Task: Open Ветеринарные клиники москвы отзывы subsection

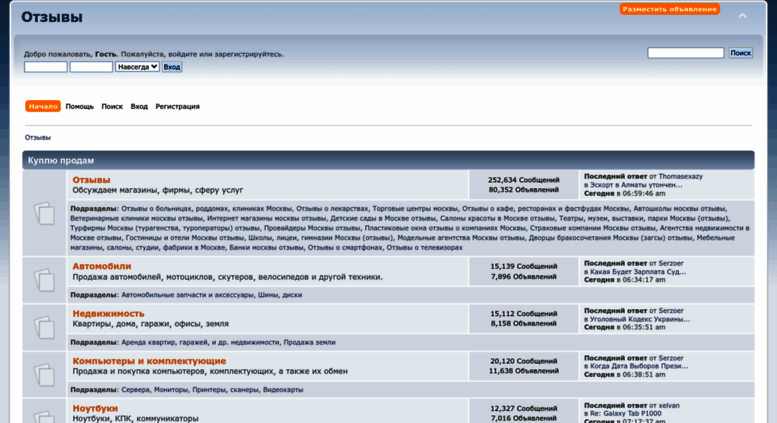Action: click(137, 218)
